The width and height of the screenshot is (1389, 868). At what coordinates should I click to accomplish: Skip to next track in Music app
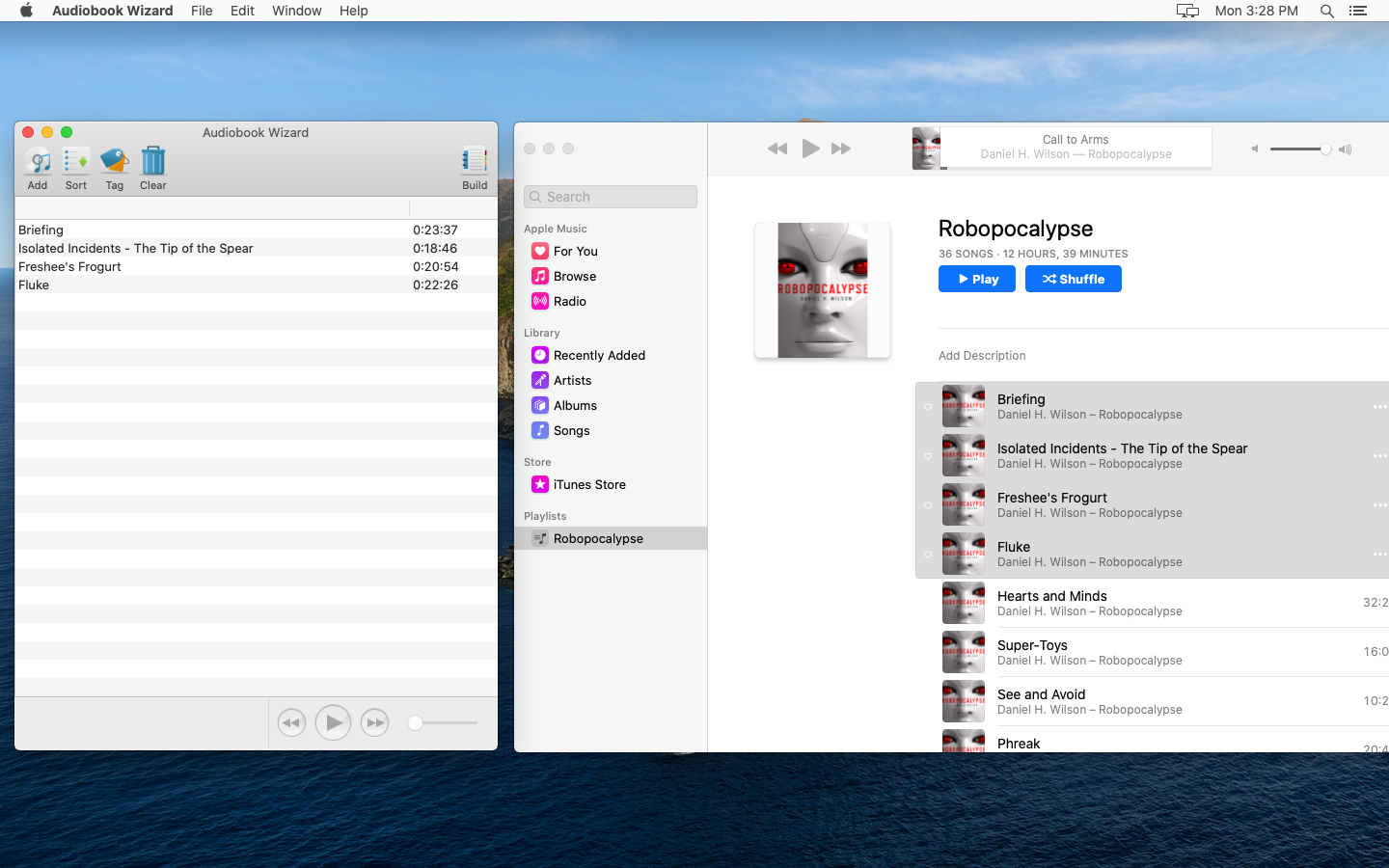pos(841,149)
